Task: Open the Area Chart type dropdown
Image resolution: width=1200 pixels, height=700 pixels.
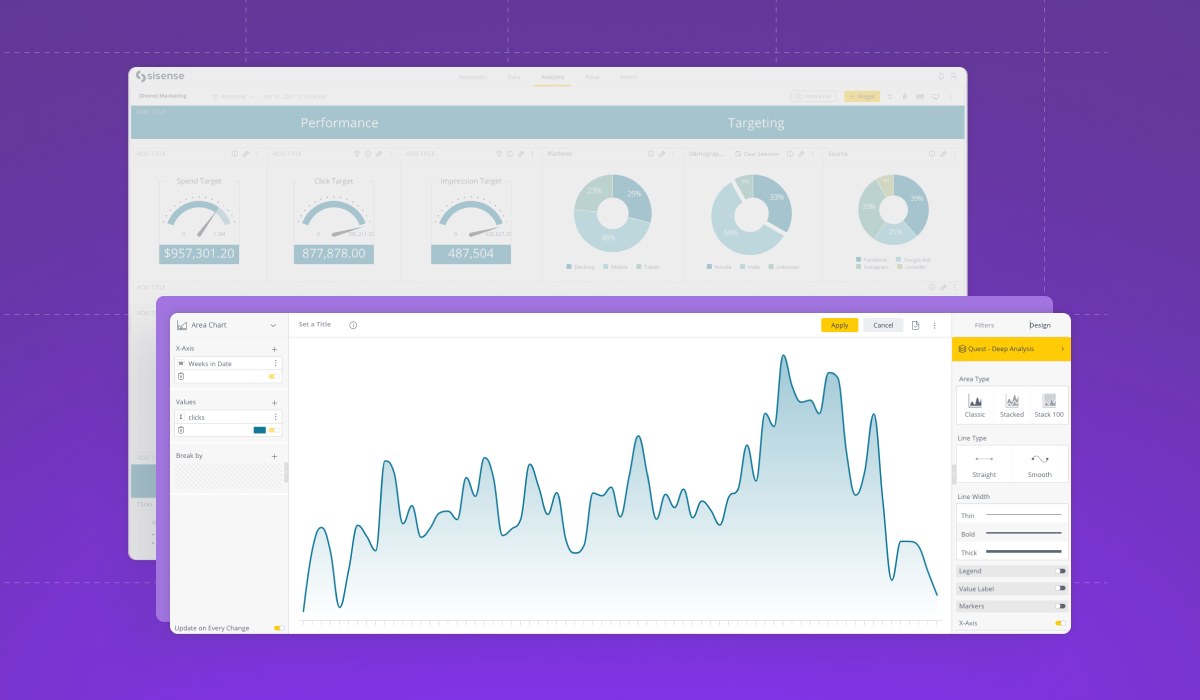Action: pos(273,325)
